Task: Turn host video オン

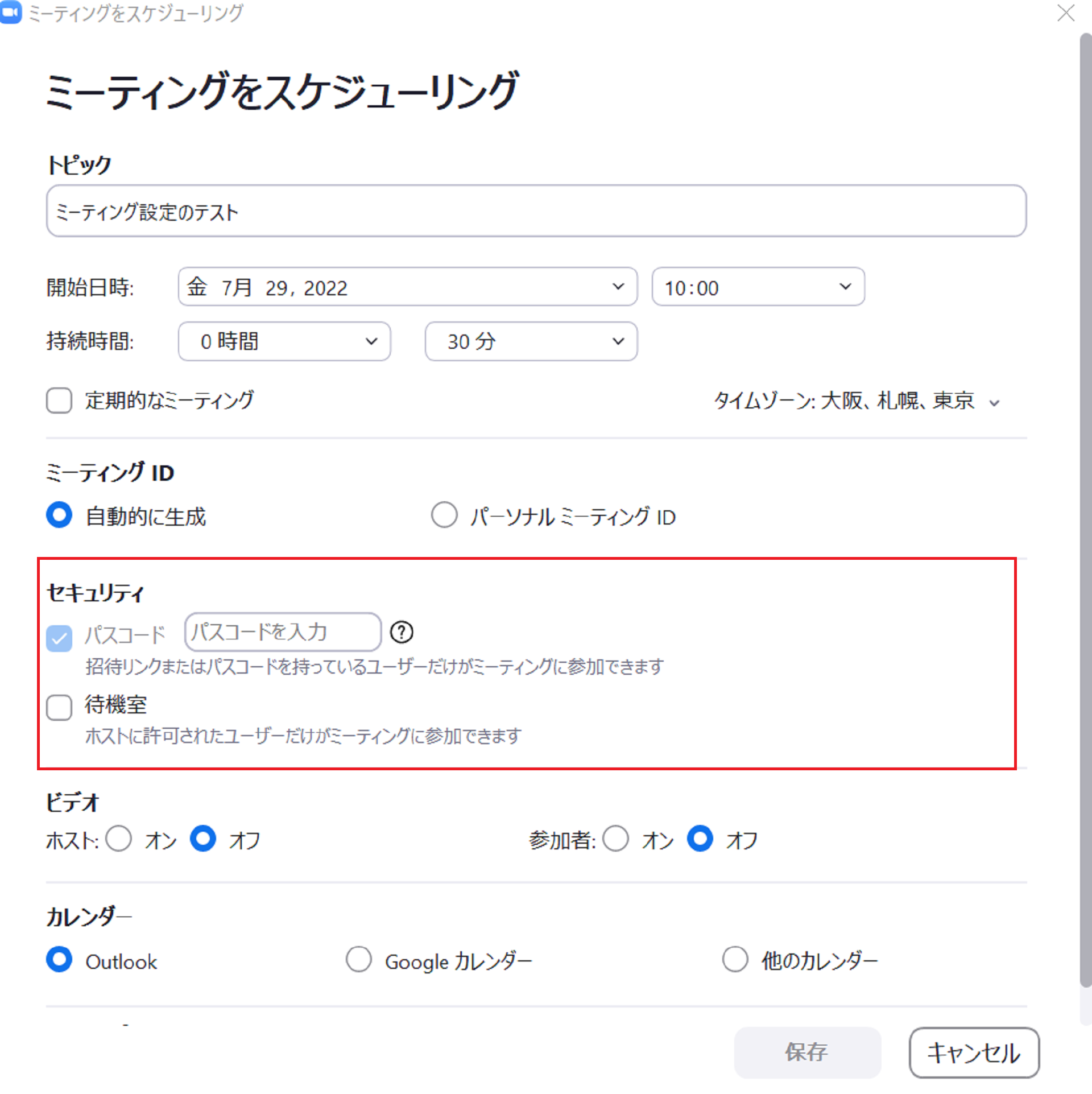Action: click(119, 839)
